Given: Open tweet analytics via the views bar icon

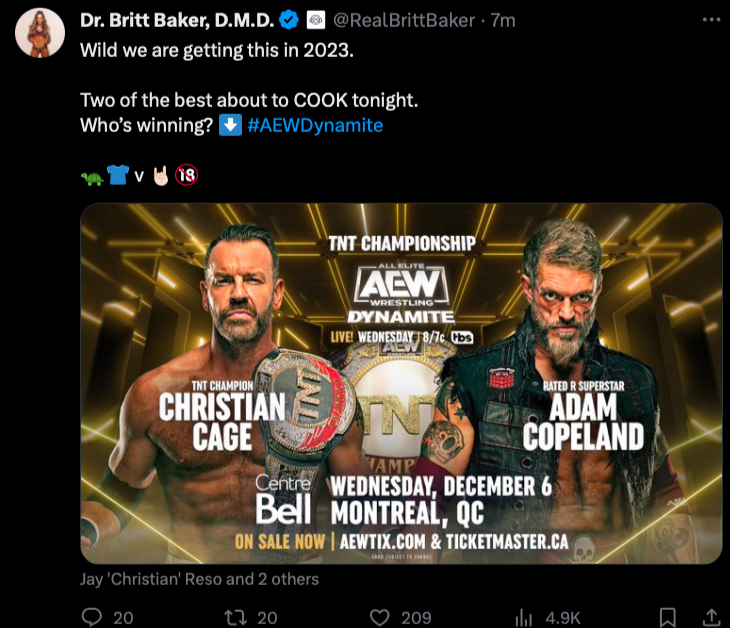Looking at the screenshot, I should [x=523, y=617].
